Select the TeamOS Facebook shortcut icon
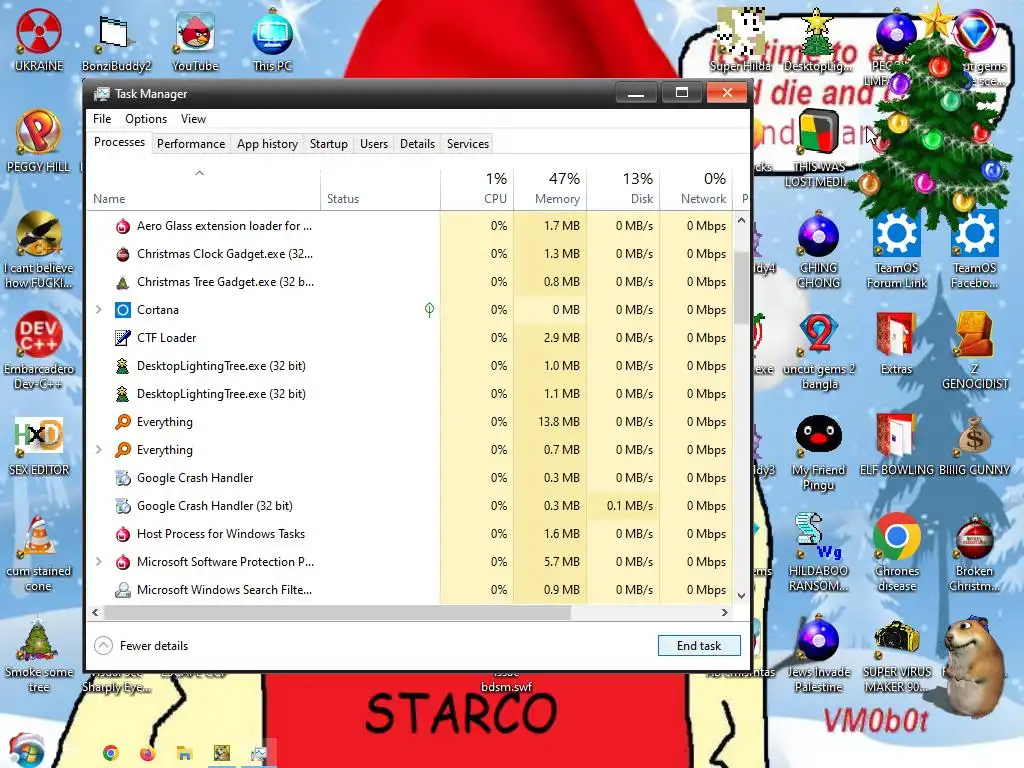Viewport: 1024px width, 768px height. [x=974, y=250]
